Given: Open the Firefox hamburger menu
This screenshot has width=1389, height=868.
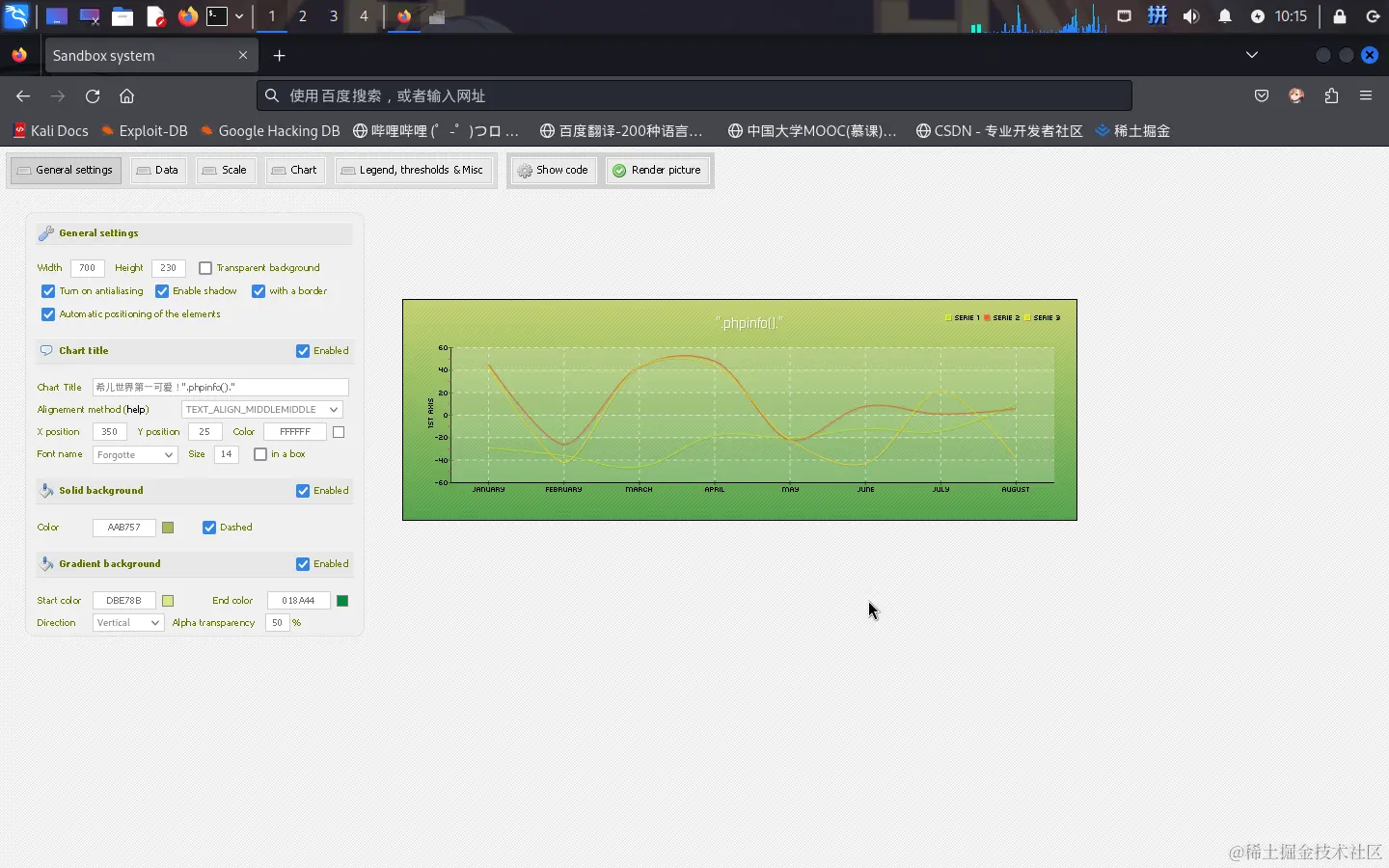Looking at the screenshot, I should pos(1366,95).
